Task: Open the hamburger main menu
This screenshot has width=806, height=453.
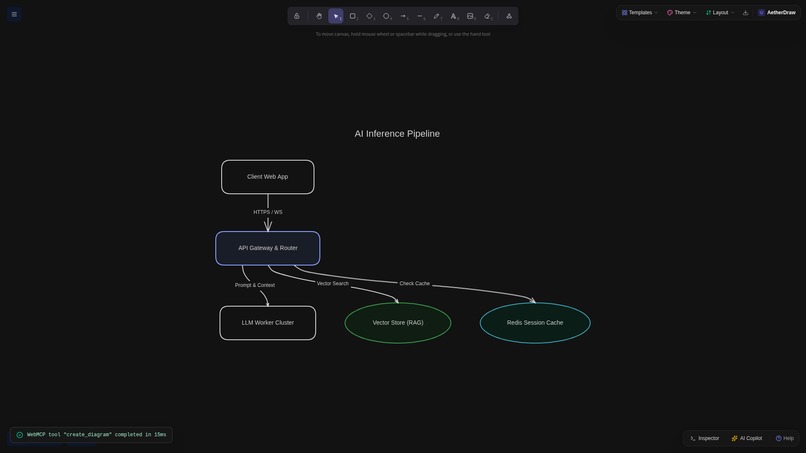Action: coord(14,14)
